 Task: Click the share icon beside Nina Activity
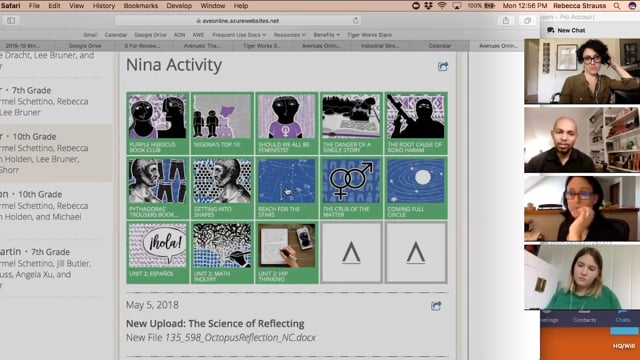click(x=443, y=66)
